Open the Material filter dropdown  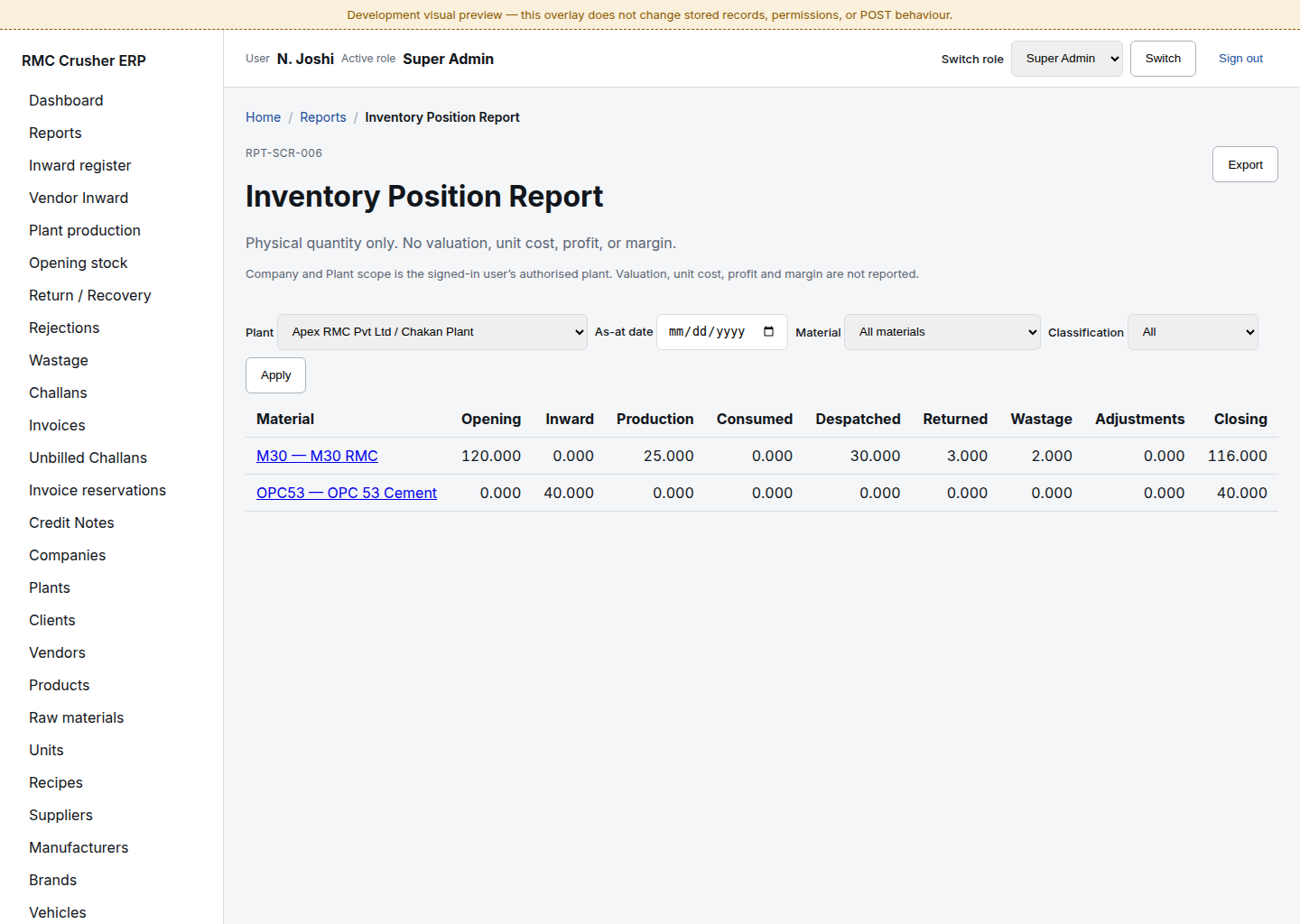click(942, 332)
